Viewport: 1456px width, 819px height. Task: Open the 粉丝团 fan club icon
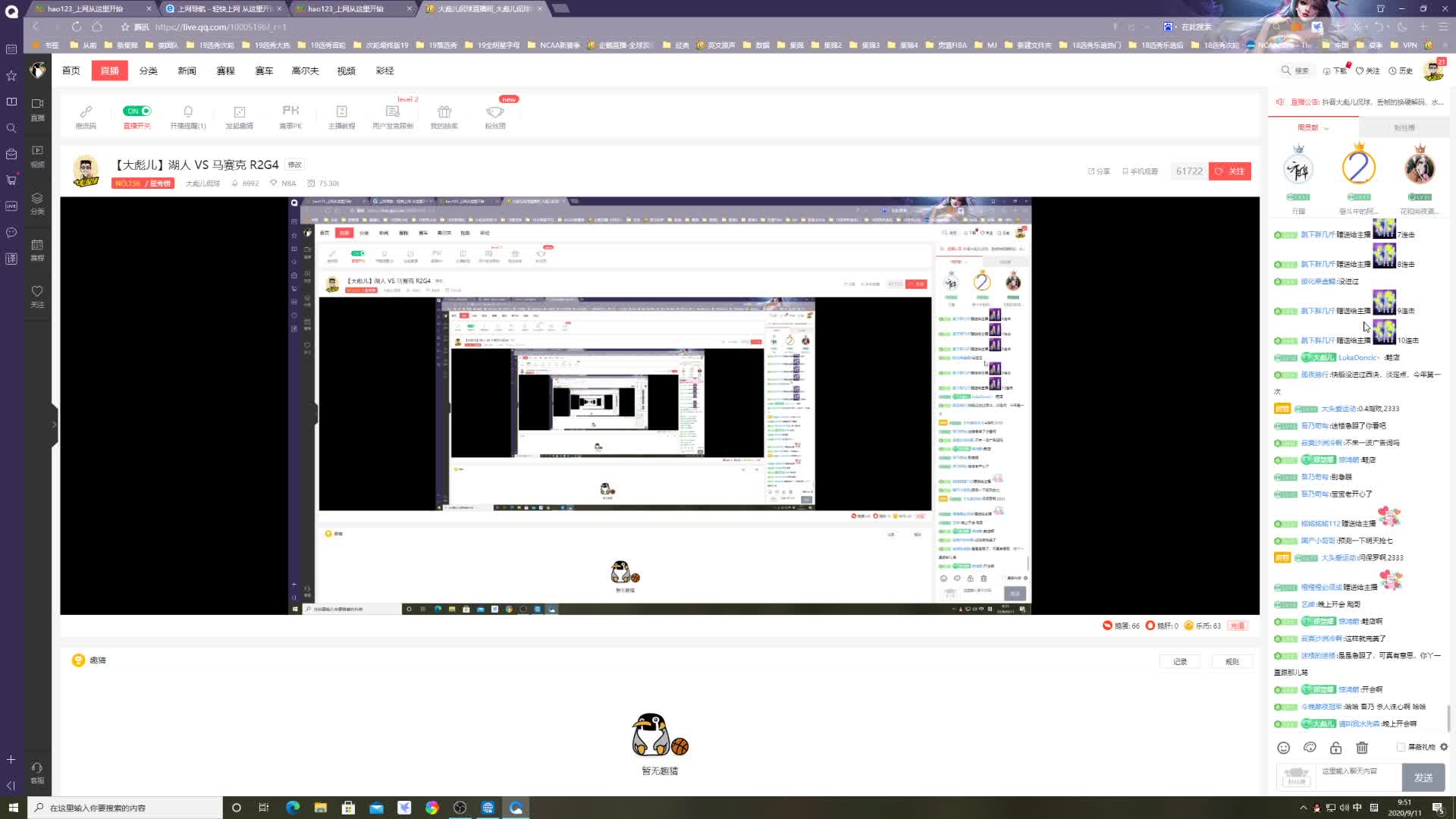click(x=495, y=111)
